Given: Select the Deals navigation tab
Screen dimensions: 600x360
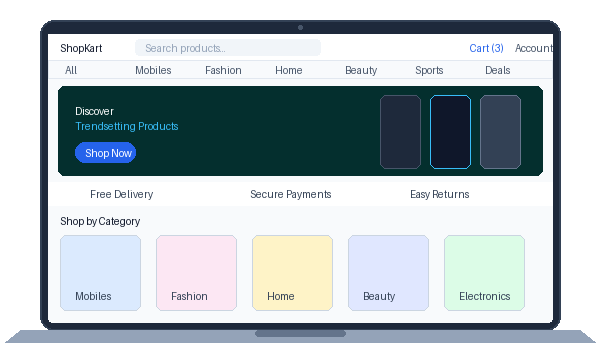Looking at the screenshot, I should click(497, 70).
